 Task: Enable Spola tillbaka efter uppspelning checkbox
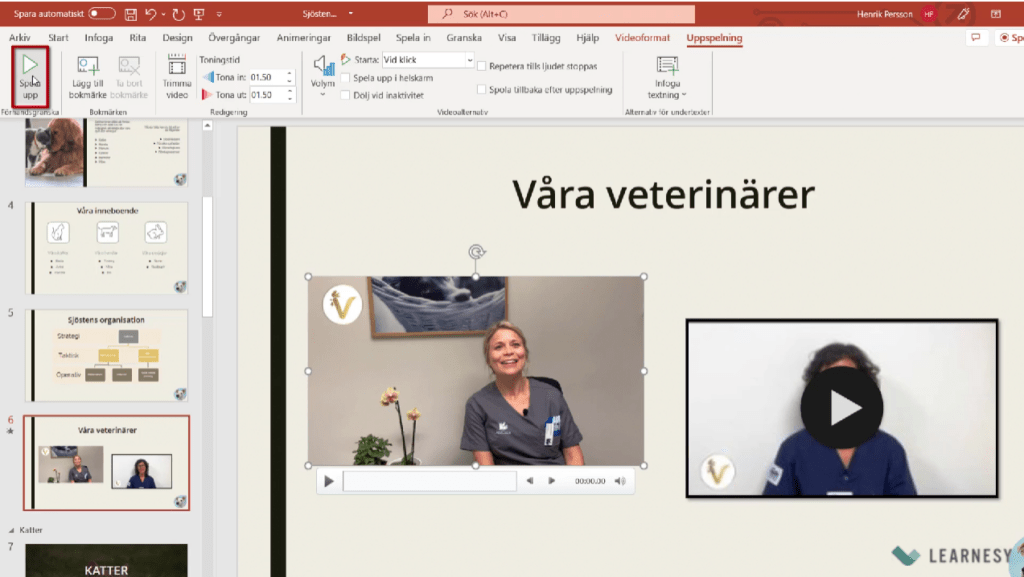[x=482, y=88]
